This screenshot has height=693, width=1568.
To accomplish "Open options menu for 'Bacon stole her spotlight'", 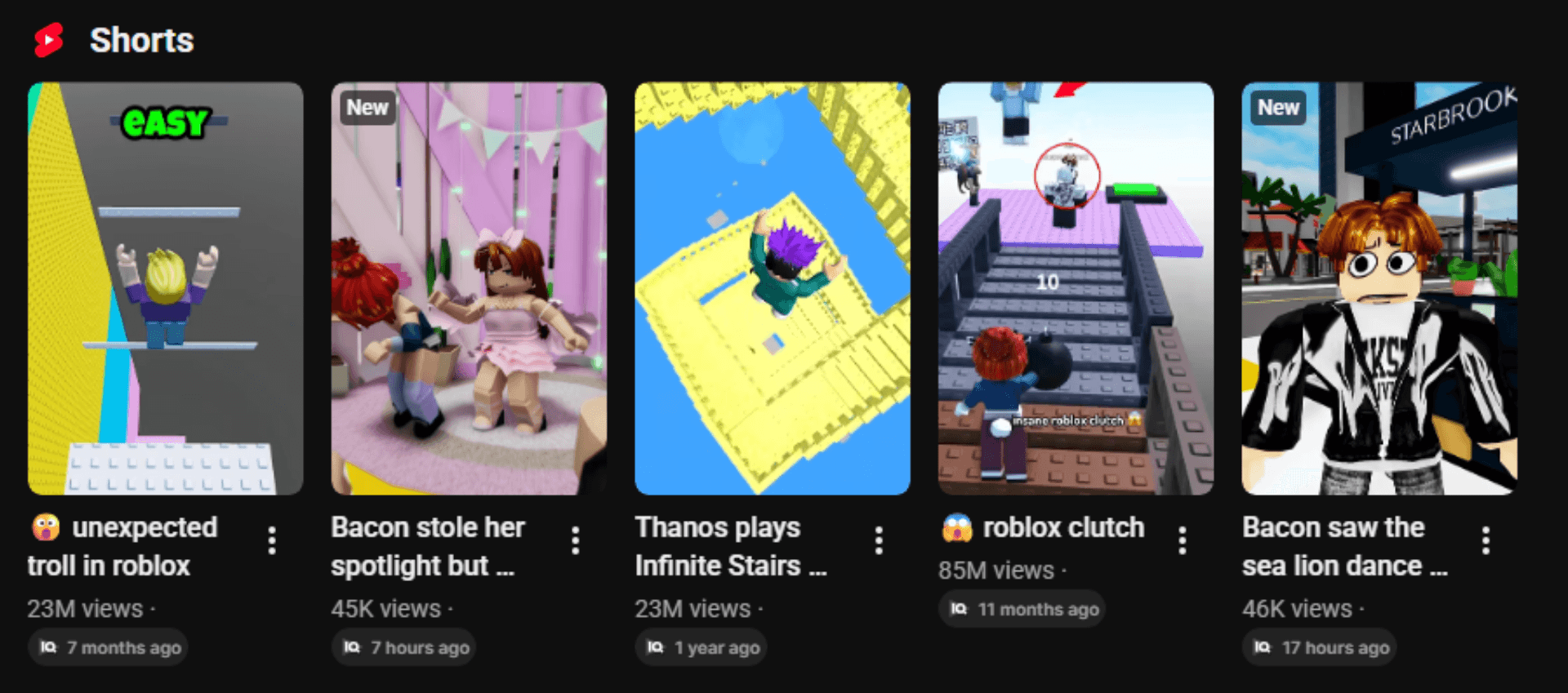I will pos(576,540).
